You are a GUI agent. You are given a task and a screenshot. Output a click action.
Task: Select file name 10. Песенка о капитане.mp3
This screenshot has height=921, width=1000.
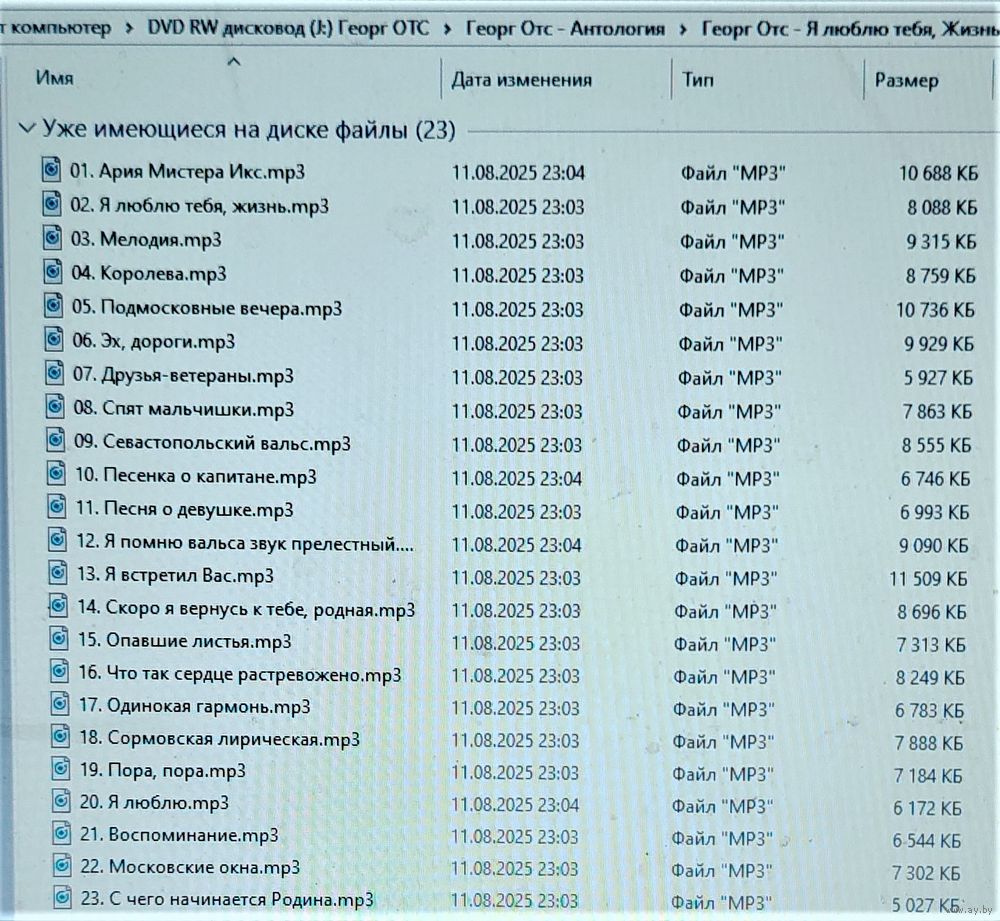196,476
